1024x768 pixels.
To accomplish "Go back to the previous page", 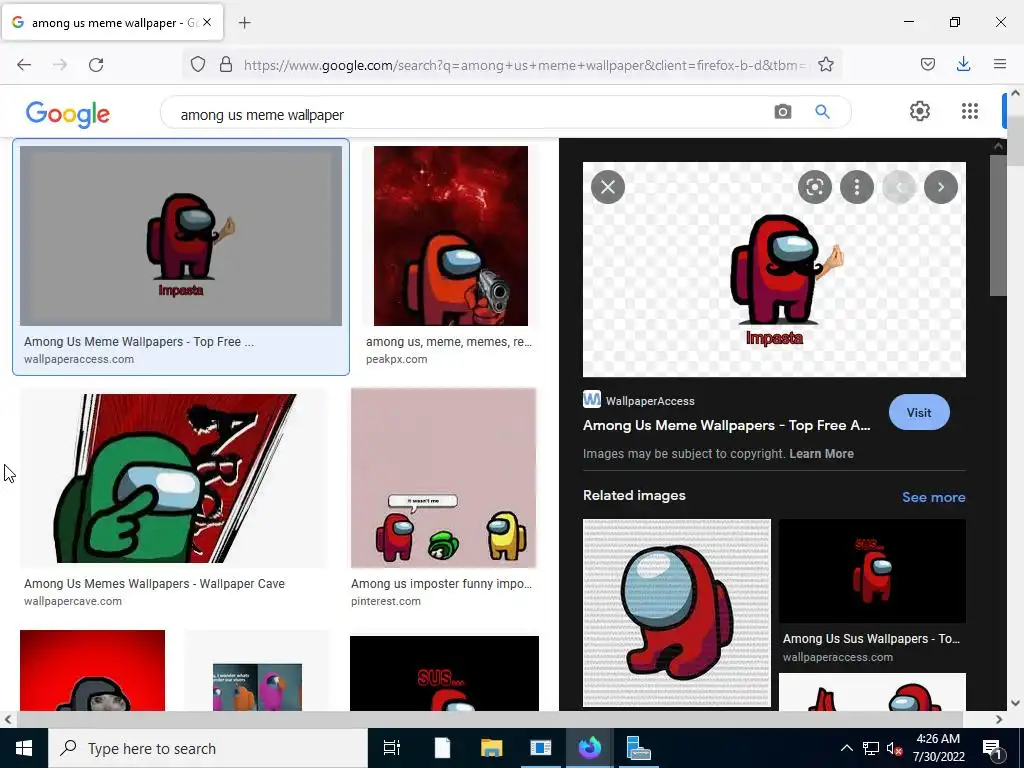I will (x=24, y=65).
